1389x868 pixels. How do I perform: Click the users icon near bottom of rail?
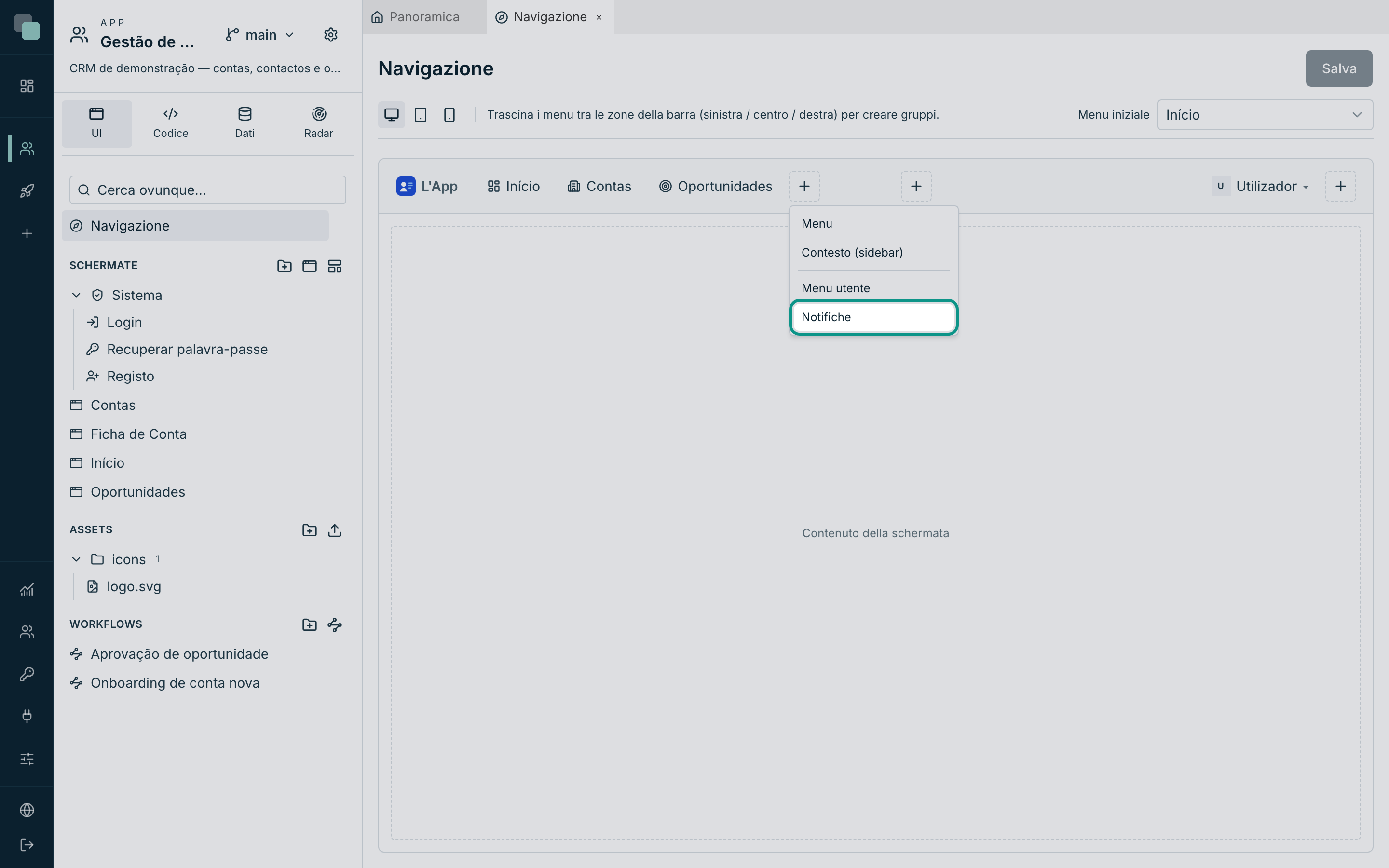tap(27, 632)
